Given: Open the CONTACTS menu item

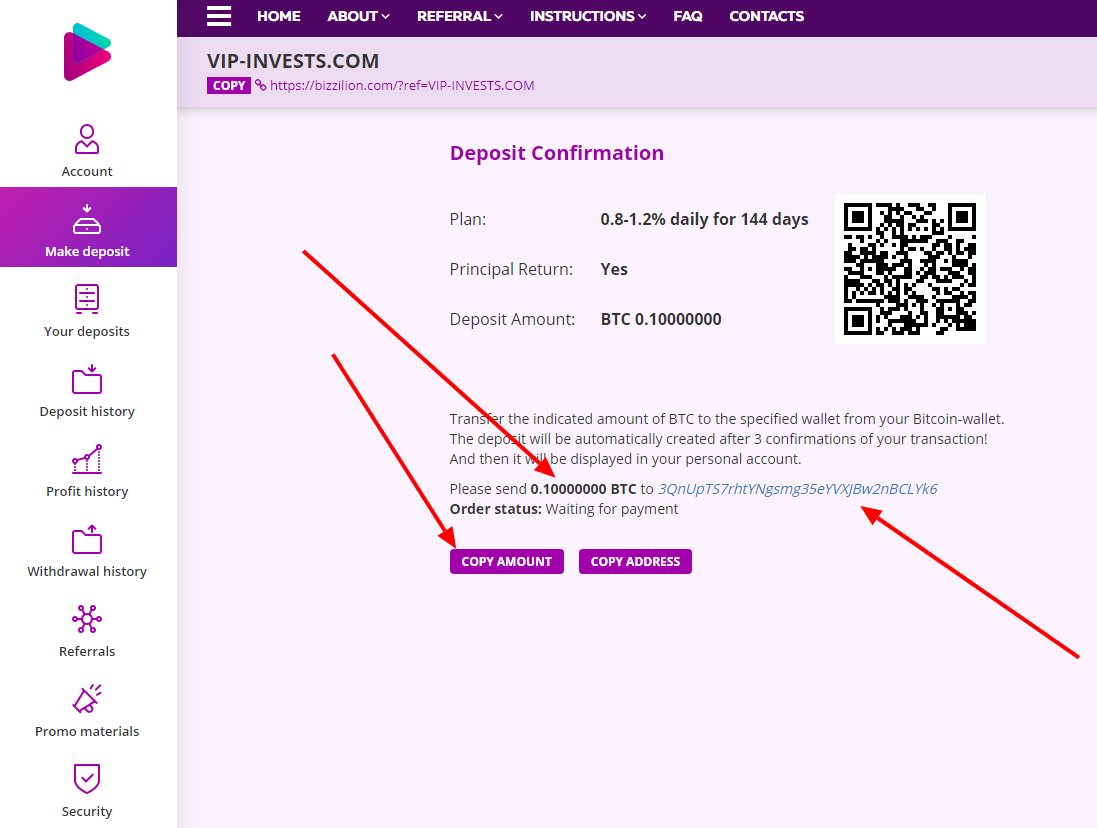Looking at the screenshot, I should (x=766, y=16).
